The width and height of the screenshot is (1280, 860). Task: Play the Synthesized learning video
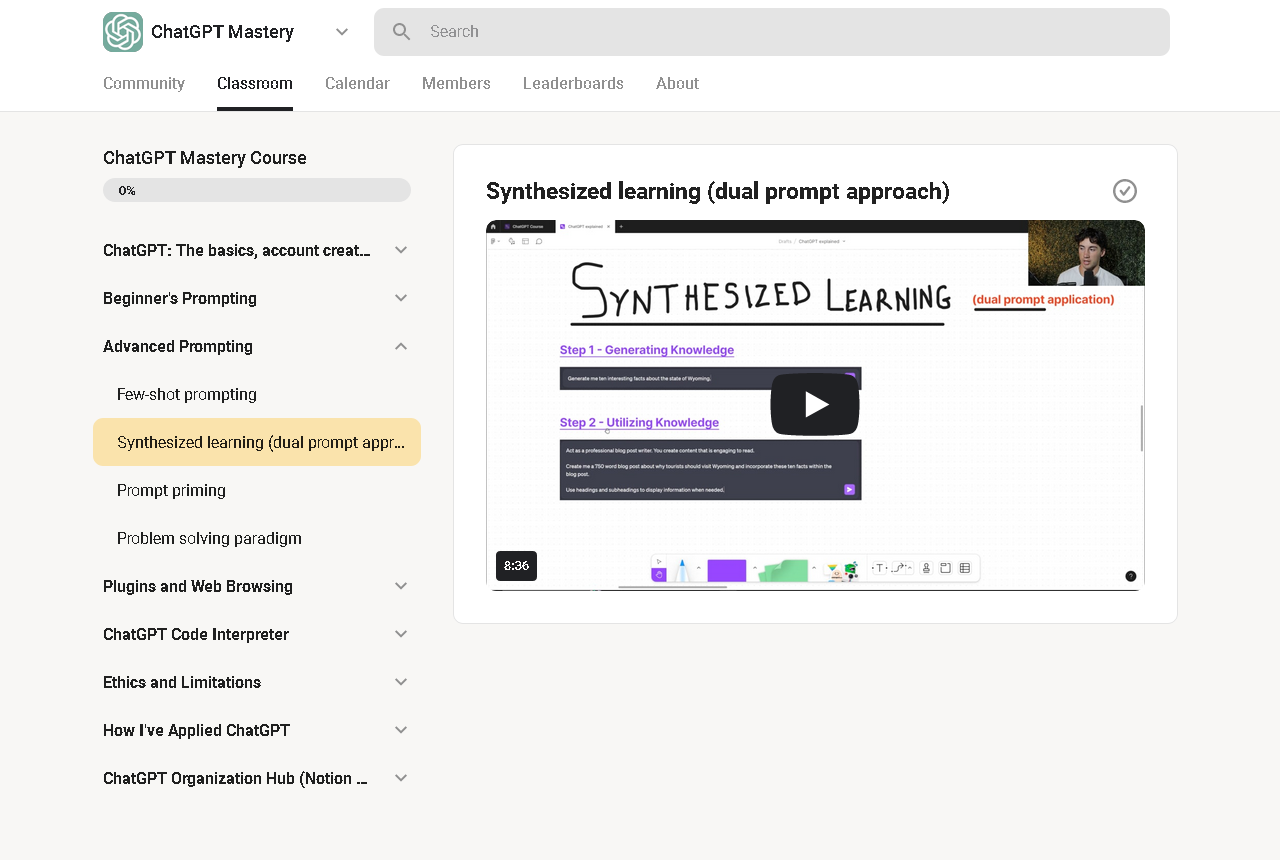(815, 404)
